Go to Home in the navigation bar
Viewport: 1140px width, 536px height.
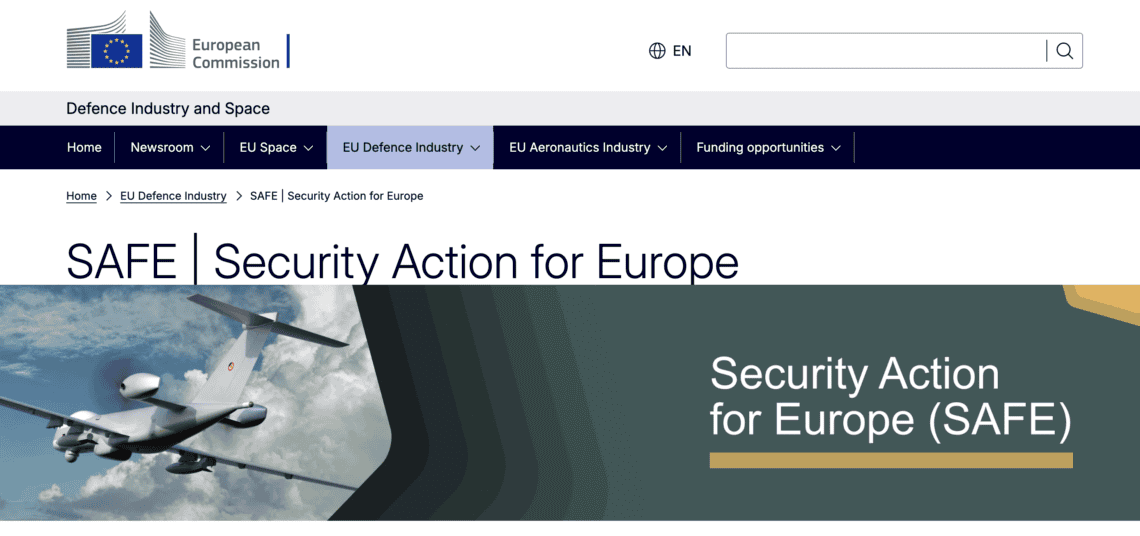84,147
